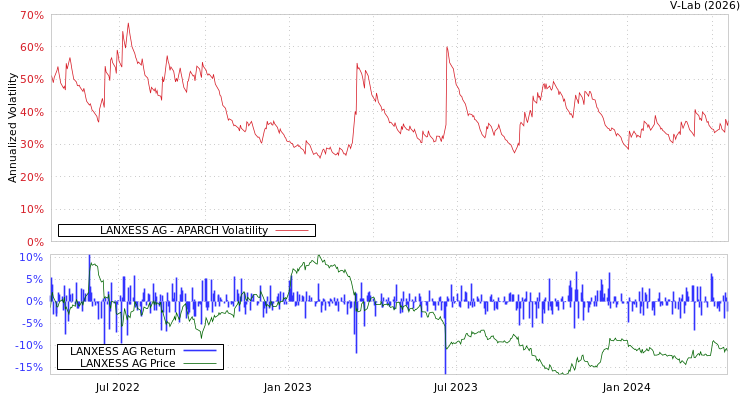Click the 20% label on volatility axis
The height and width of the screenshot is (400, 750).
click(31, 178)
